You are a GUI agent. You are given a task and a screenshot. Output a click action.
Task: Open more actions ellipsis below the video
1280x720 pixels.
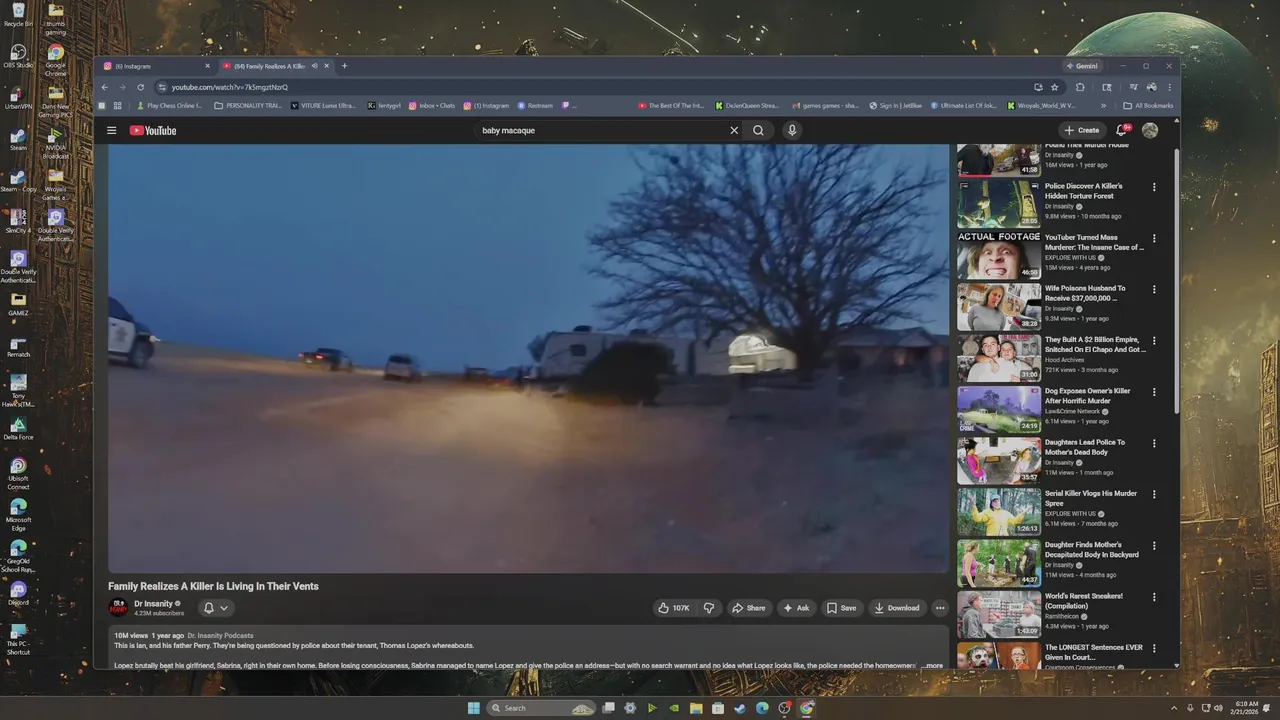tap(940, 608)
